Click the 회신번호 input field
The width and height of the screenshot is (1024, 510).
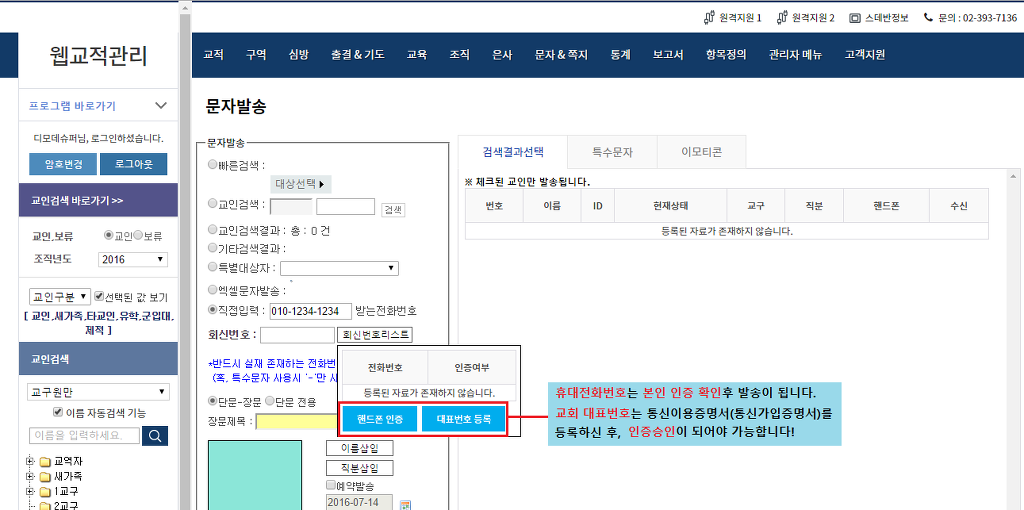[x=297, y=335]
